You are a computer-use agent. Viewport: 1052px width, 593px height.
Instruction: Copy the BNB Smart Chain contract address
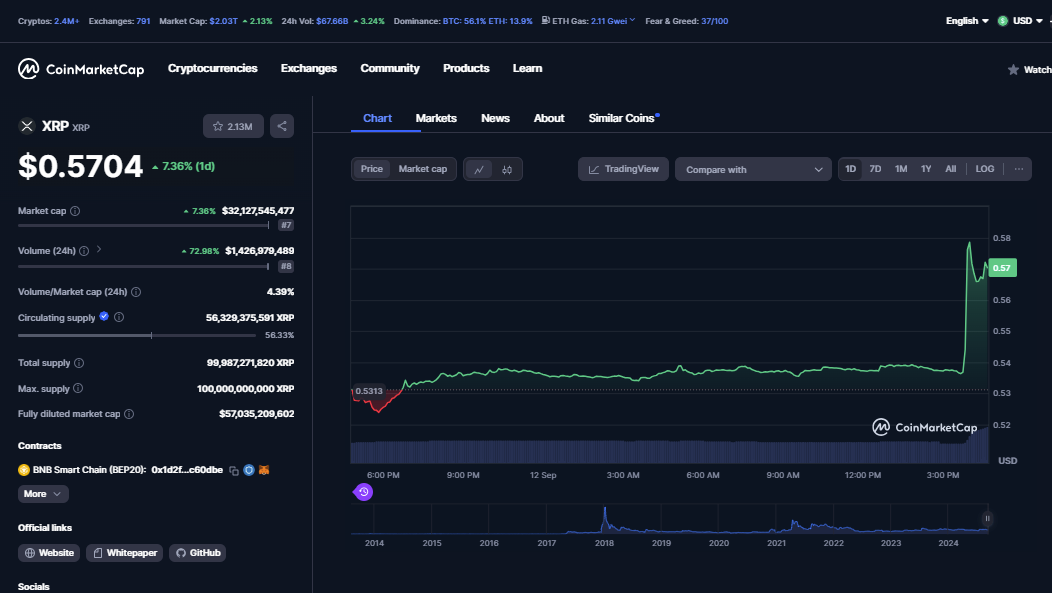pyautogui.click(x=234, y=470)
